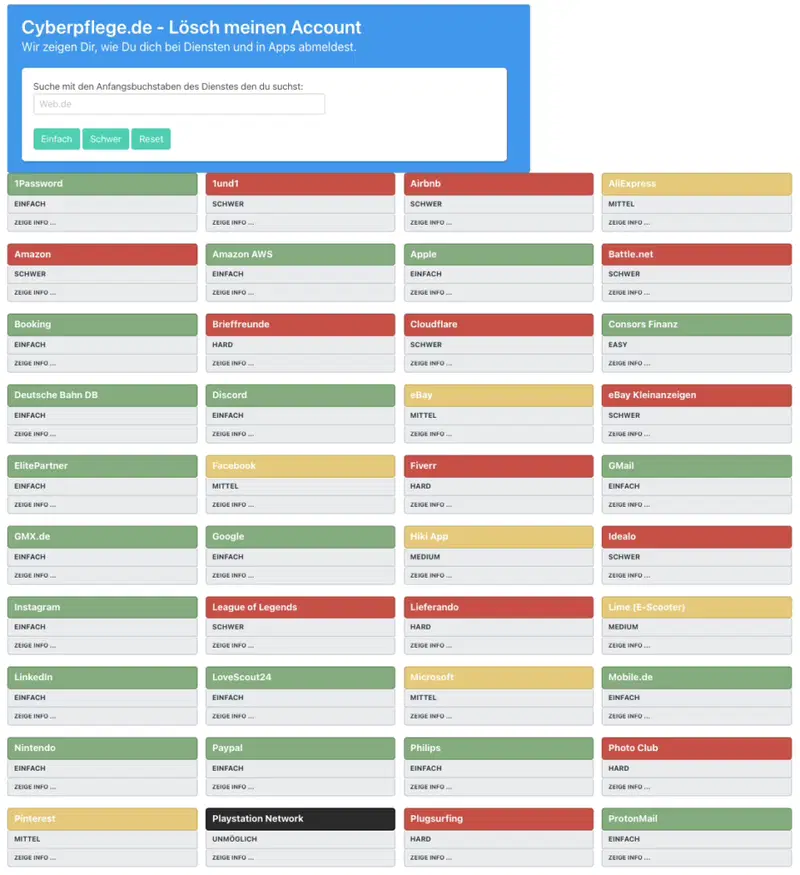Screen dimensions: 800x875
Task: Open the Hiki App card header
Action: (x=498, y=537)
